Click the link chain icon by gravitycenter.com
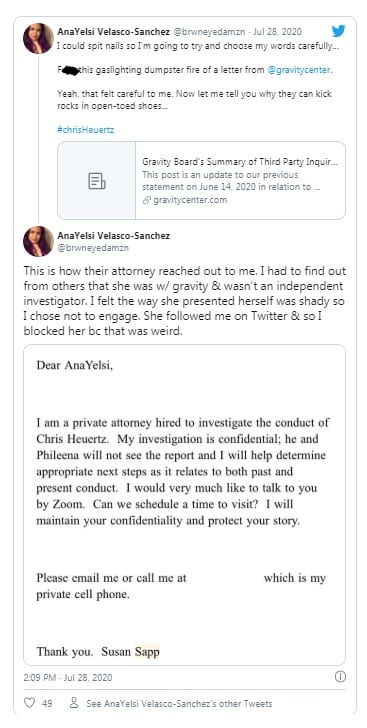This screenshot has width=367, height=728. click(146, 200)
